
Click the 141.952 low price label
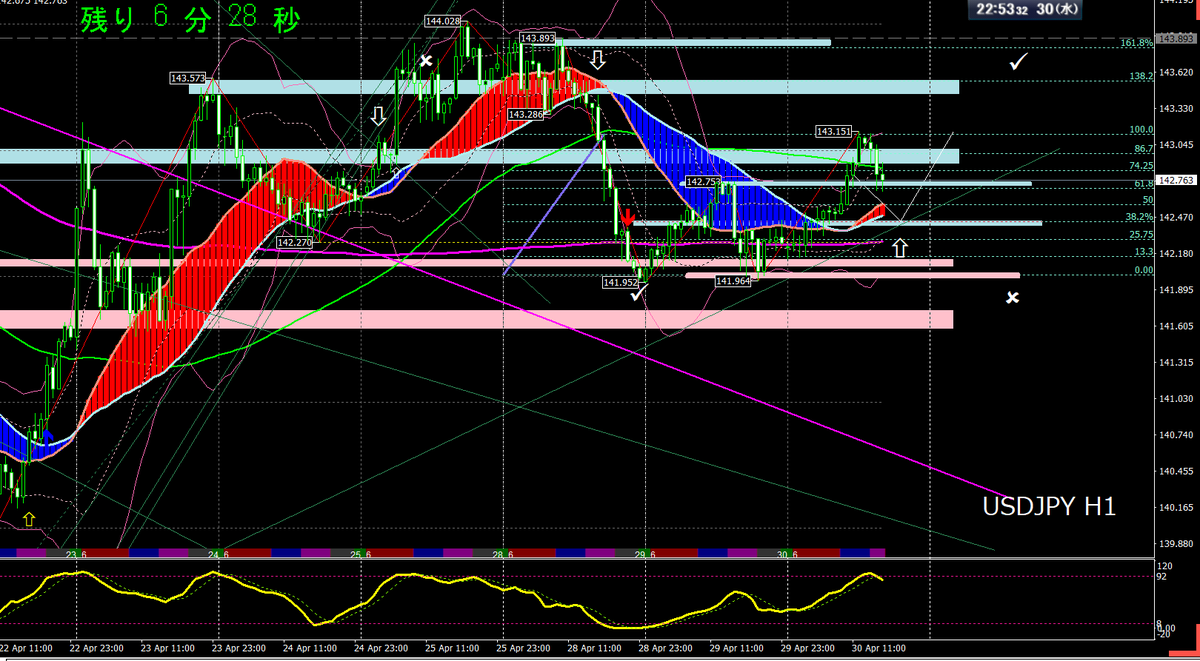[620, 283]
